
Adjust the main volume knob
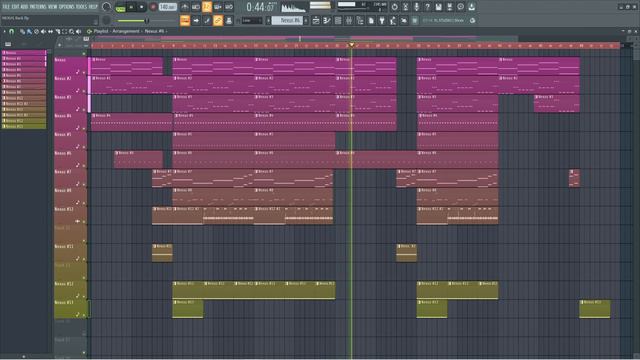(106, 7)
